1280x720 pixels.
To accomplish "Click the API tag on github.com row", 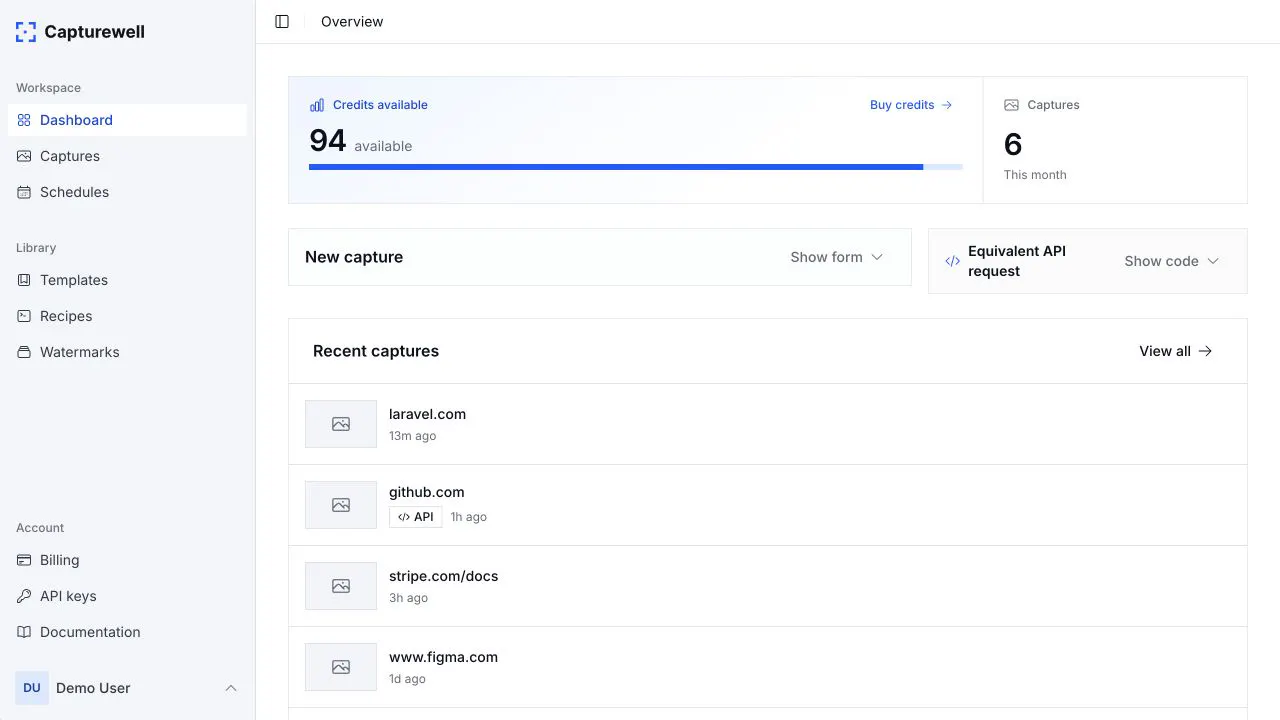I will tap(416, 517).
